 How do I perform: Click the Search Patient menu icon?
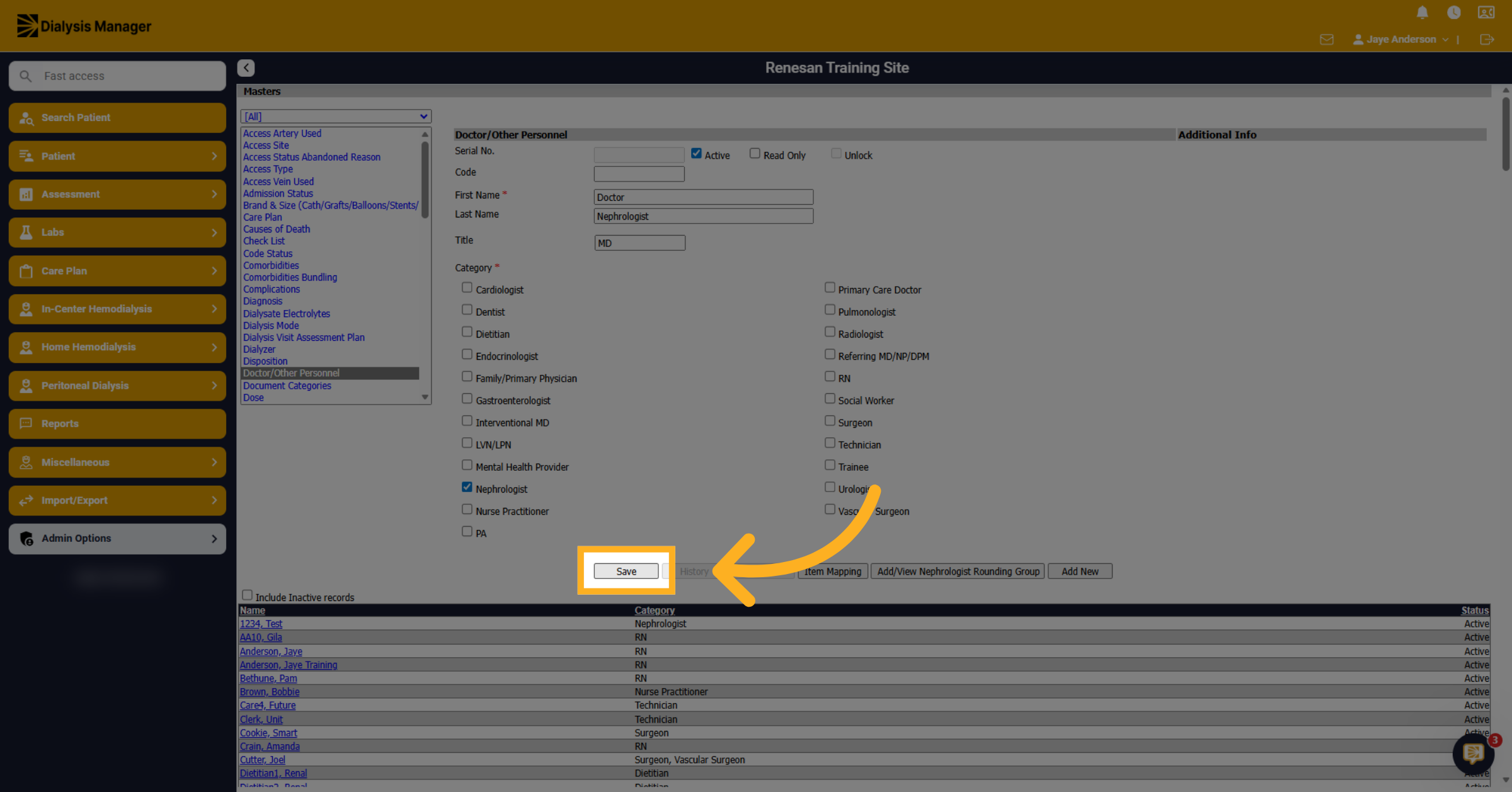pyautogui.click(x=26, y=118)
